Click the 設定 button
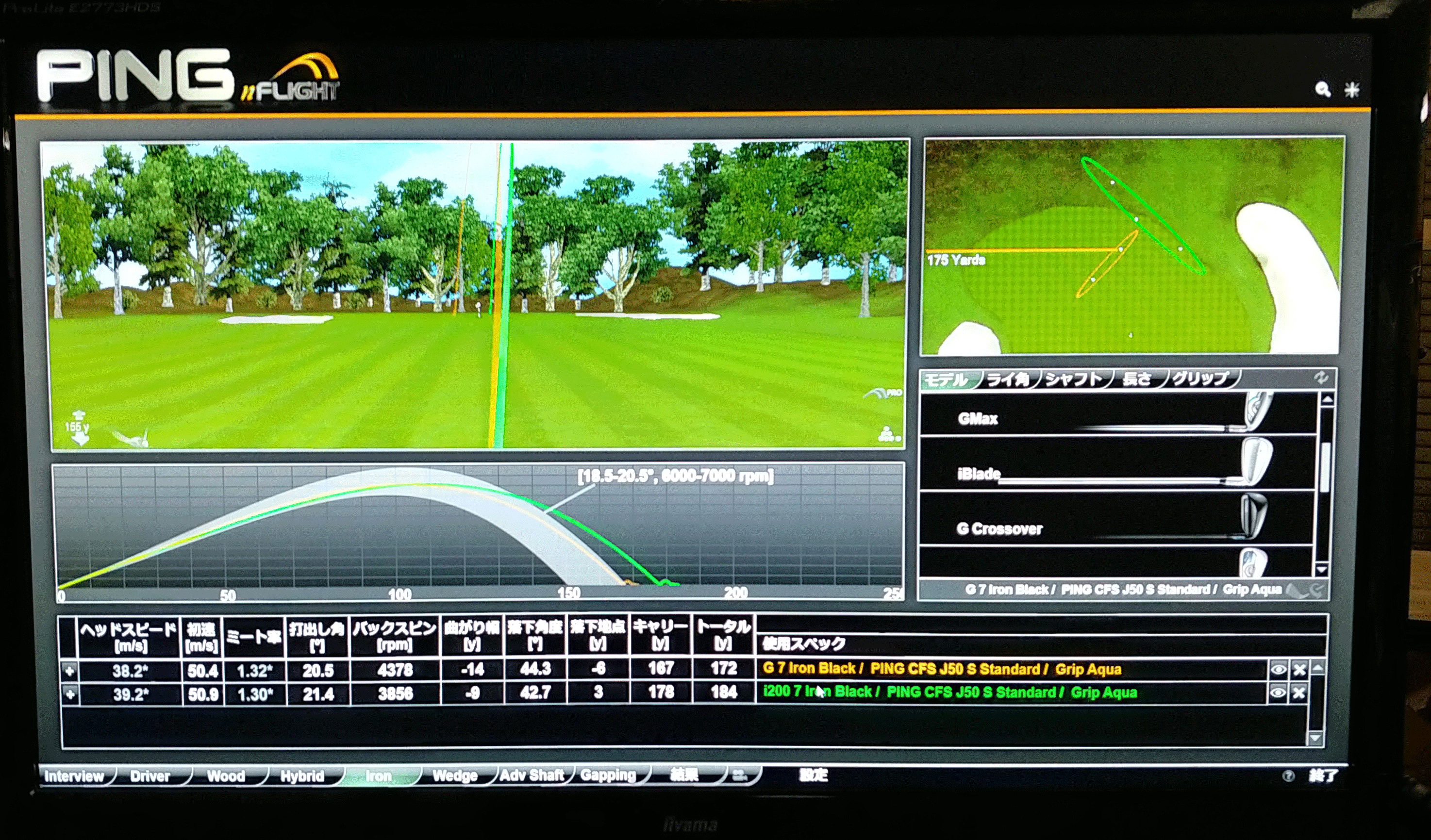 (814, 774)
